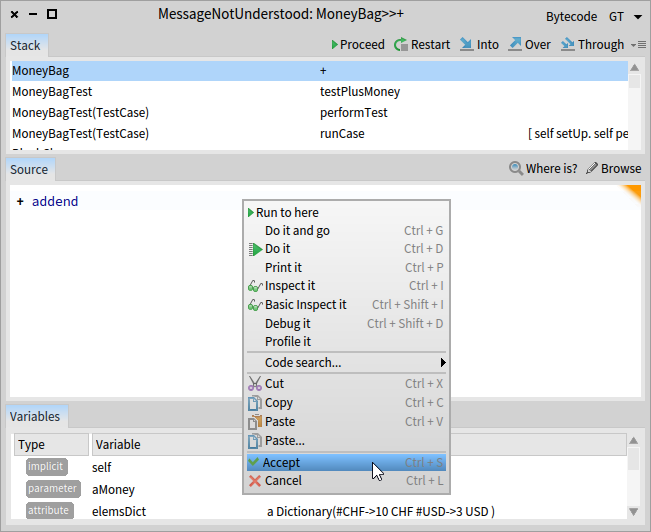
Task: Click the Variable column header
Action: [166, 444]
